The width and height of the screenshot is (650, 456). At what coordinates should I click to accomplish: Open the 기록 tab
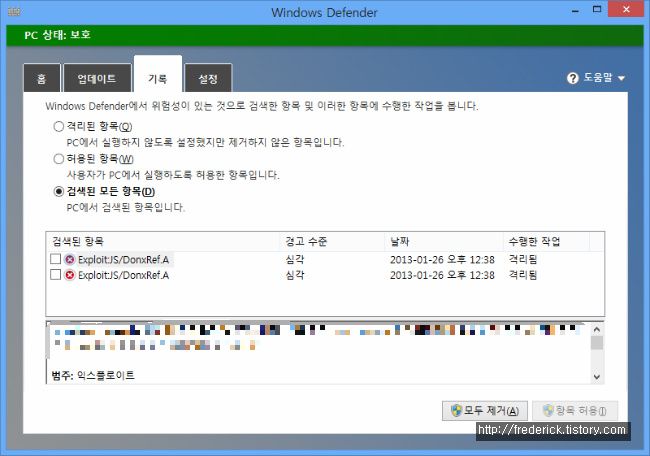click(x=158, y=76)
